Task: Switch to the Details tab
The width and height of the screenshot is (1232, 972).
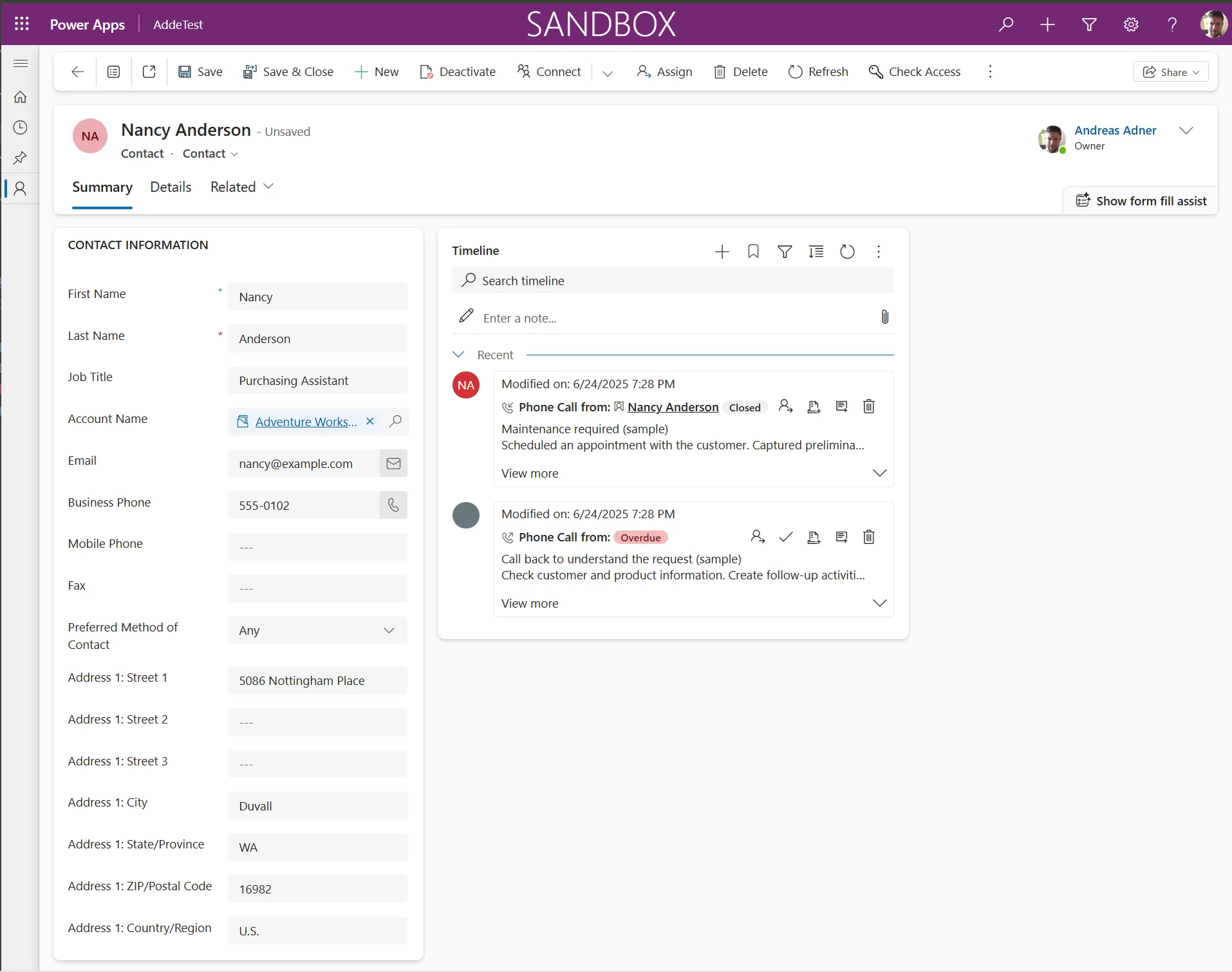Action: coord(171,187)
